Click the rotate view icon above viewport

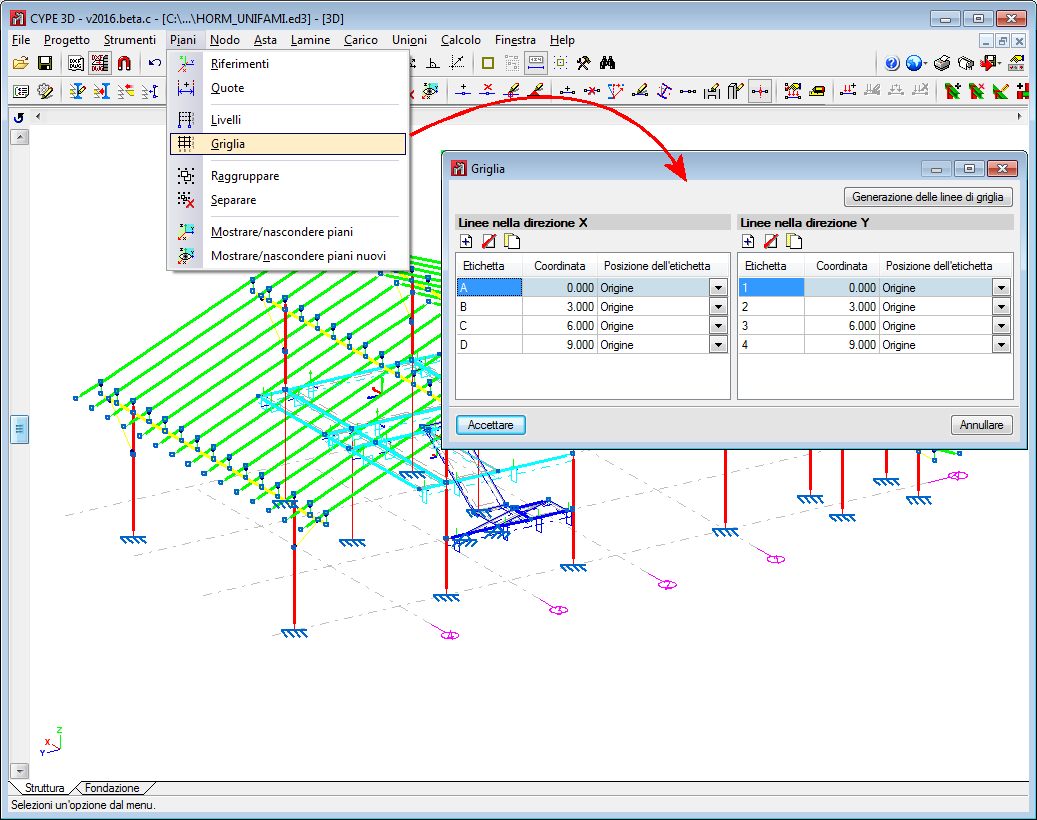(19, 118)
